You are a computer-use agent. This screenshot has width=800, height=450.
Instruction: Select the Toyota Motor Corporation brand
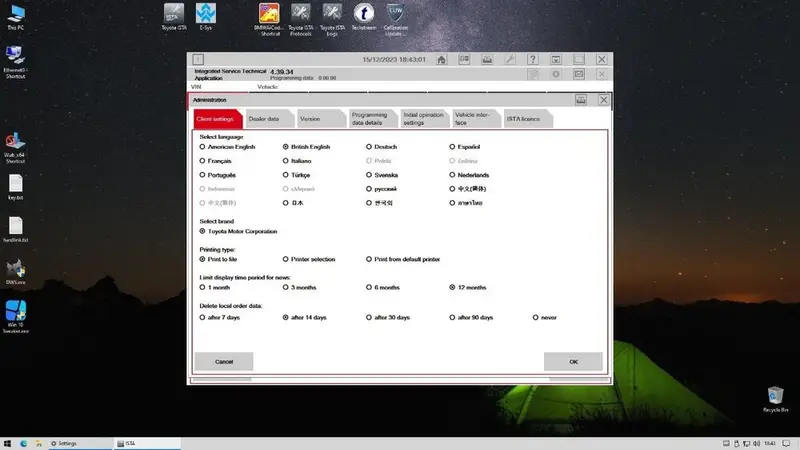203,231
